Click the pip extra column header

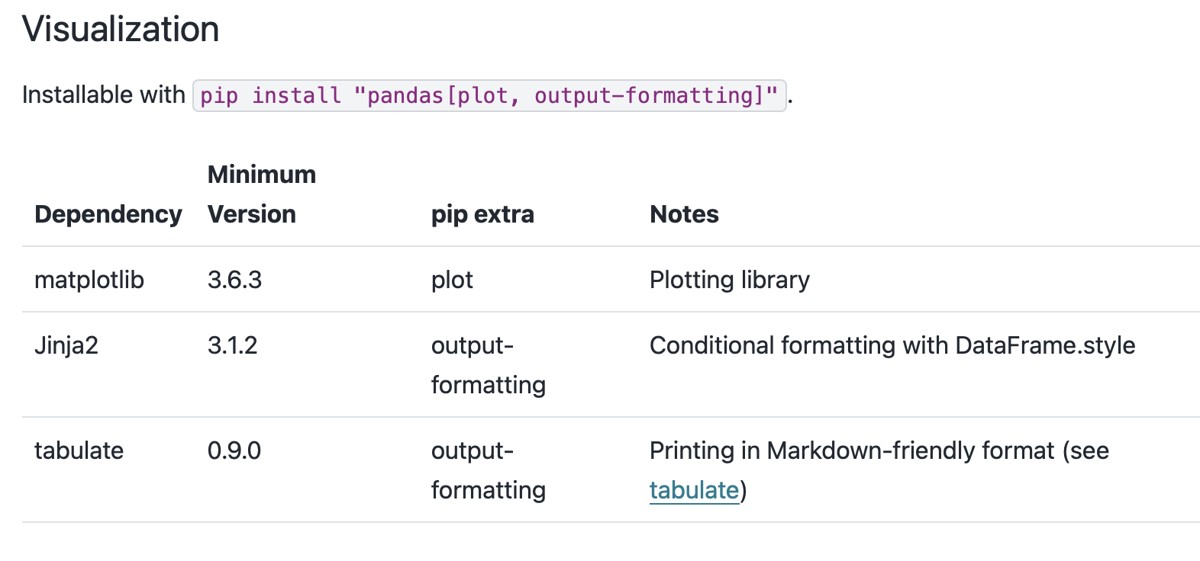482,214
